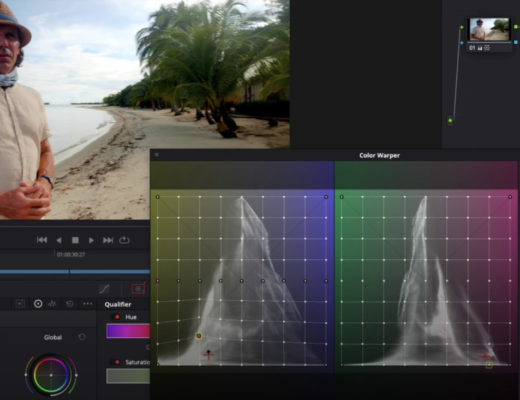This screenshot has width=520, height=400.
Task: Click the left handle on the Global wheel ring
Action: click(x=26, y=375)
